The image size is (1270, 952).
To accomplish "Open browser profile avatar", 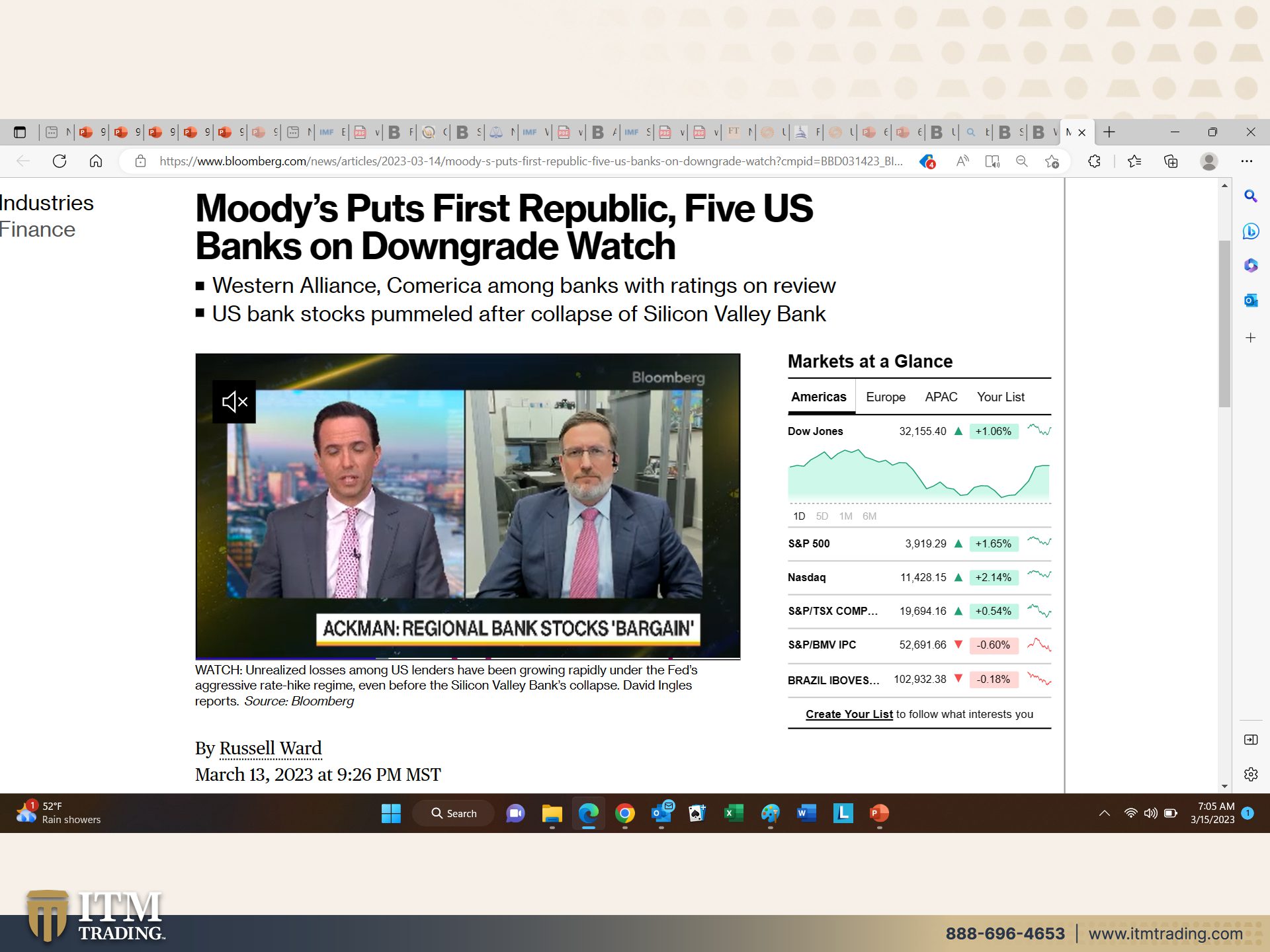I will point(1209,161).
